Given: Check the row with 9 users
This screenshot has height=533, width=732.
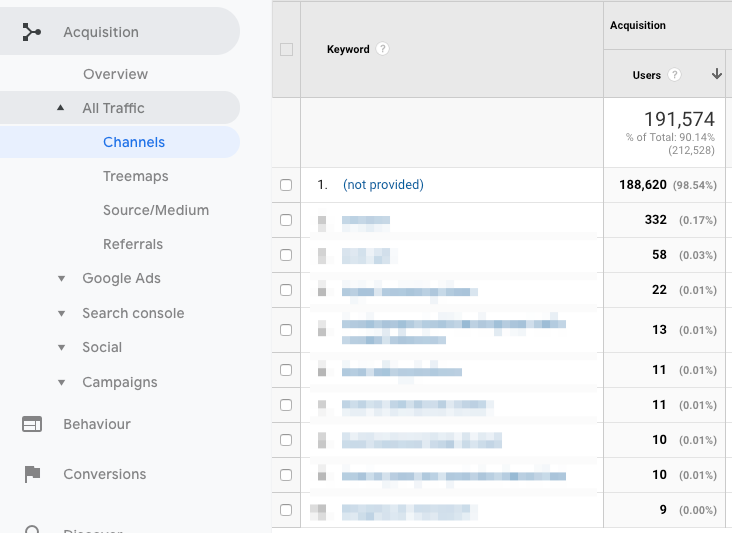Looking at the screenshot, I should (x=286, y=510).
